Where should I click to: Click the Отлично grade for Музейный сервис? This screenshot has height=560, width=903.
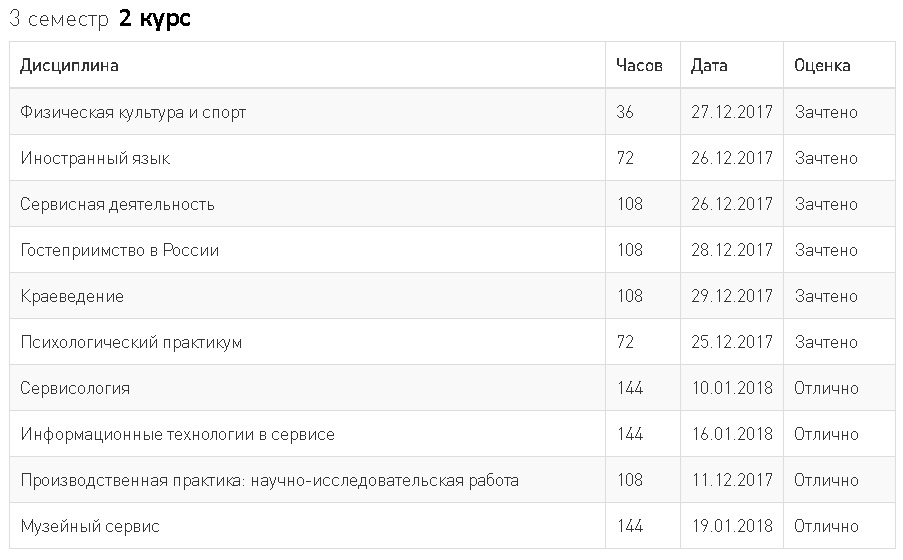coord(826,526)
